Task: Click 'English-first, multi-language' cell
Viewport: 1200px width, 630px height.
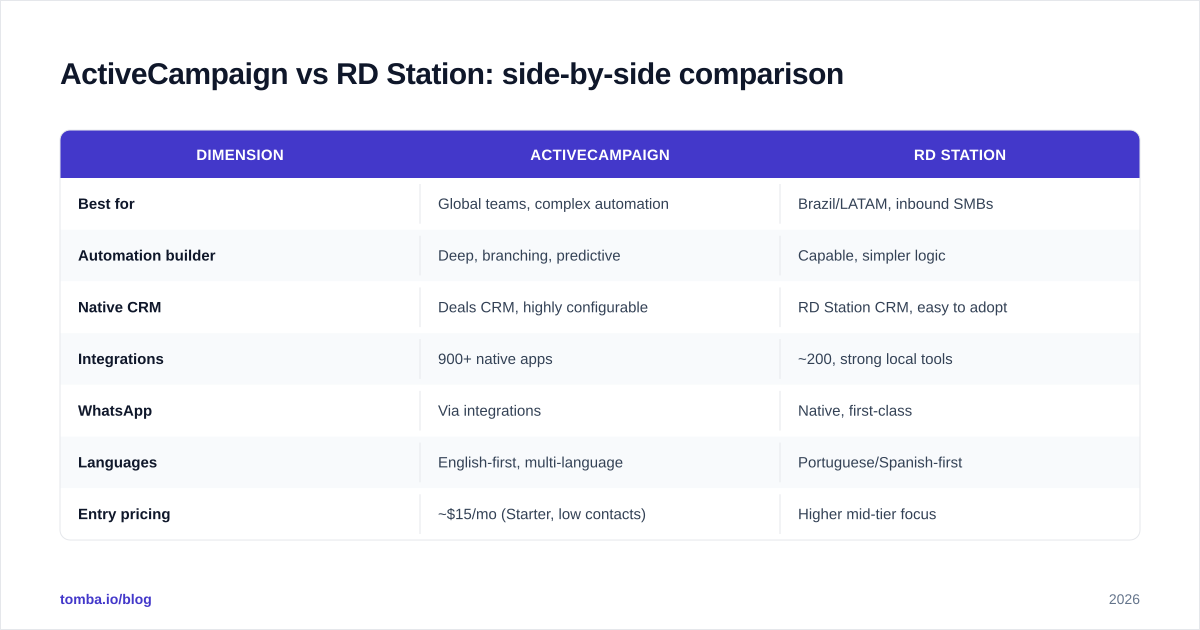Action: click(x=600, y=463)
